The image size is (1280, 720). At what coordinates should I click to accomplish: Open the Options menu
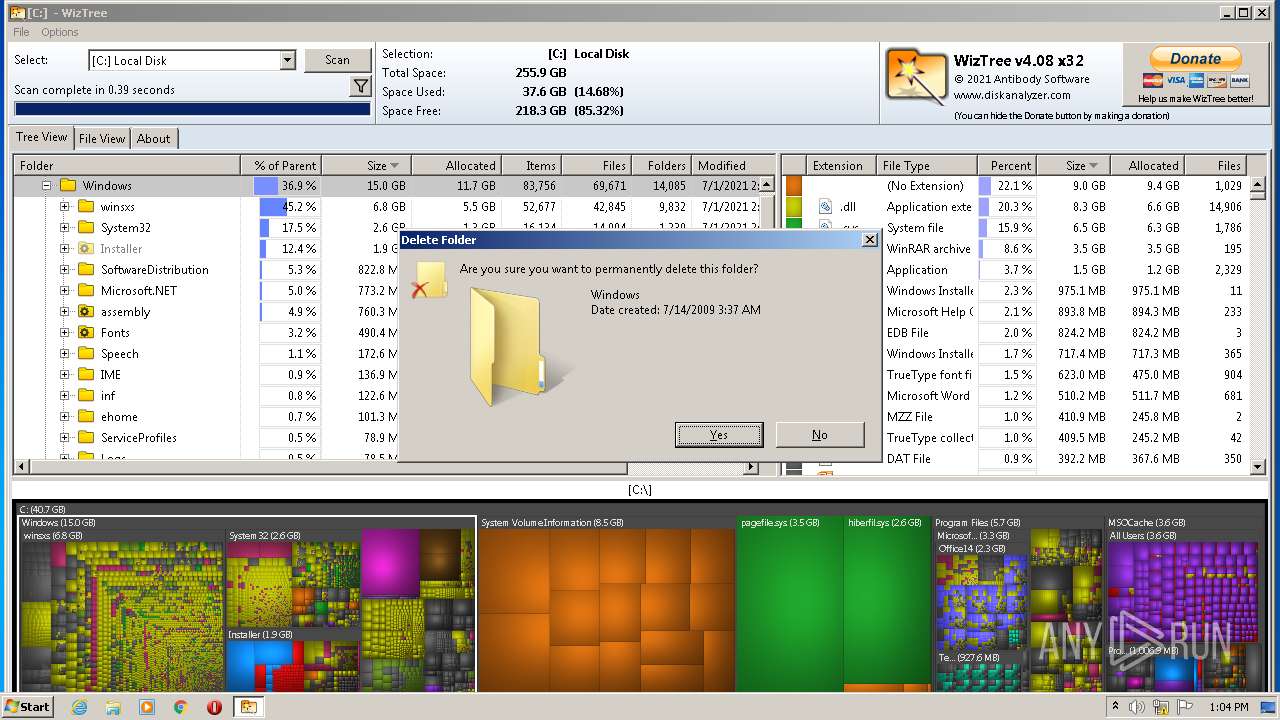(x=60, y=32)
